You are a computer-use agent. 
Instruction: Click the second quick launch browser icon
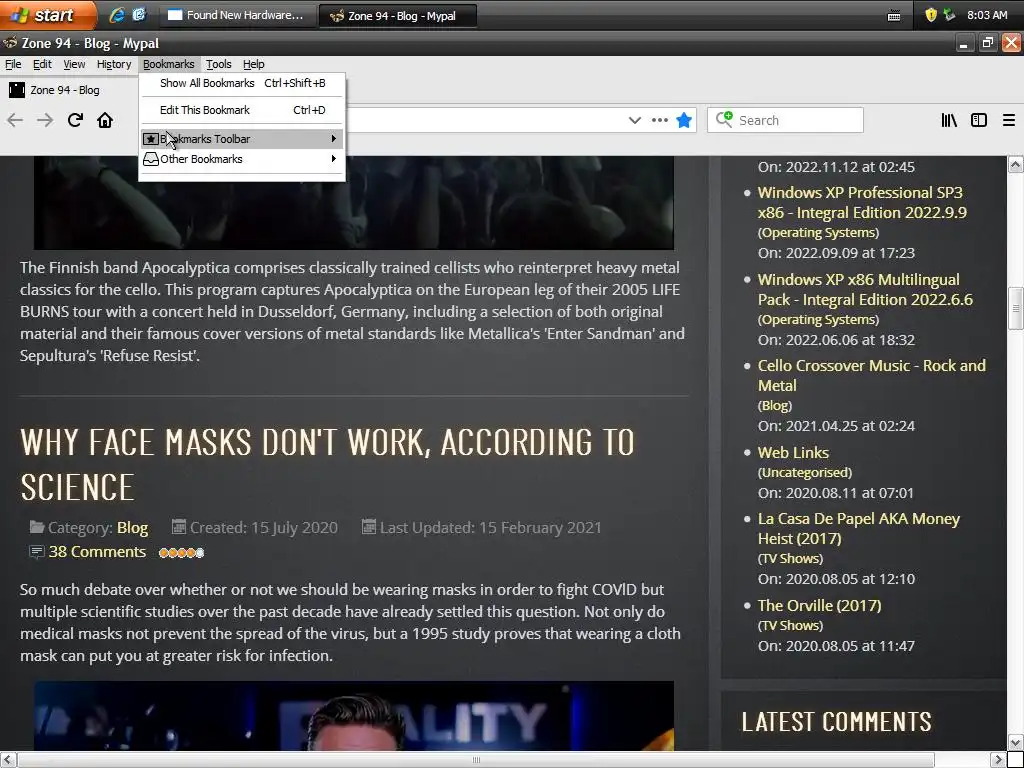click(x=139, y=14)
